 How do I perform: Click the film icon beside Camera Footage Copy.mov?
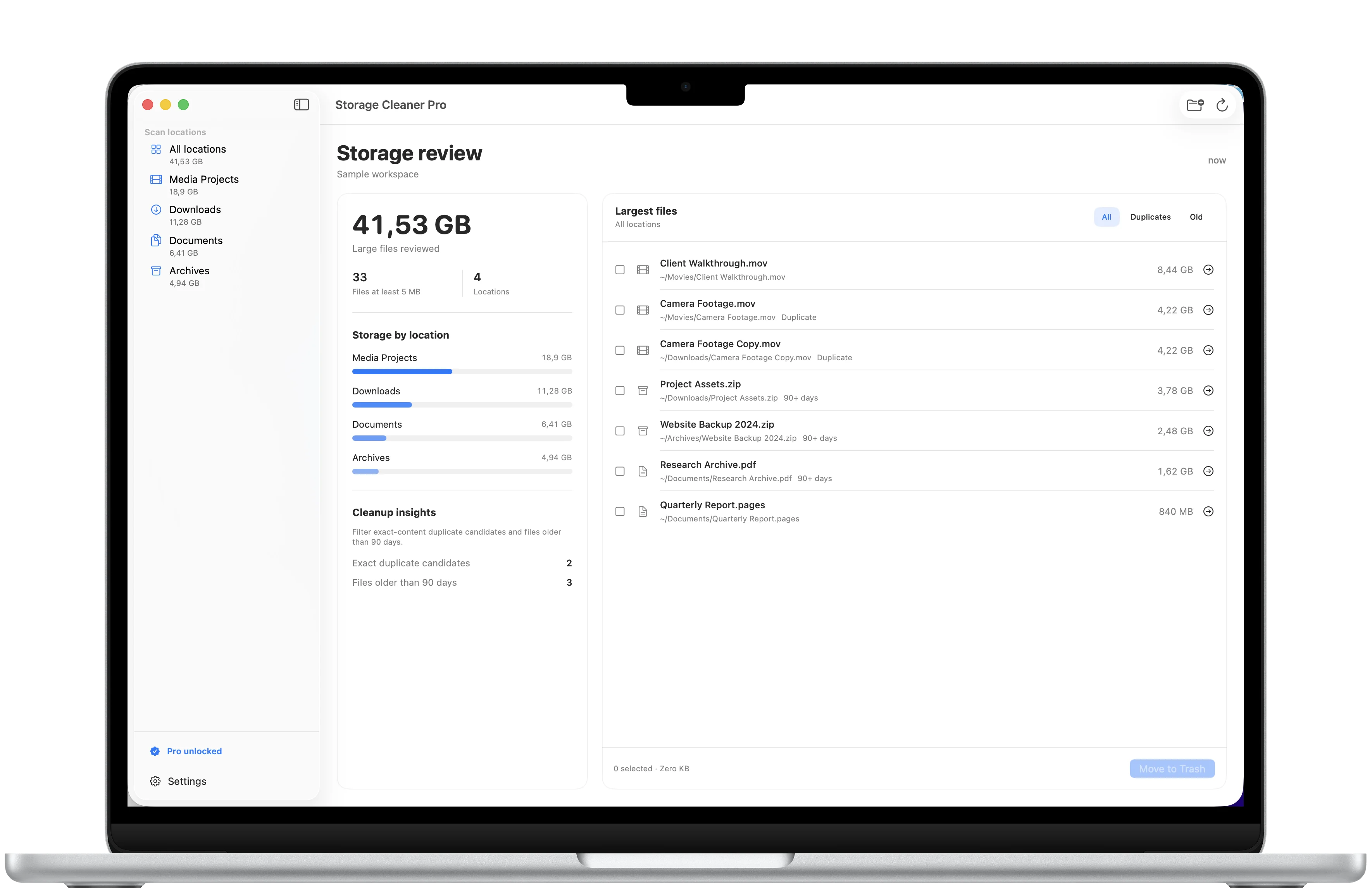point(643,351)
